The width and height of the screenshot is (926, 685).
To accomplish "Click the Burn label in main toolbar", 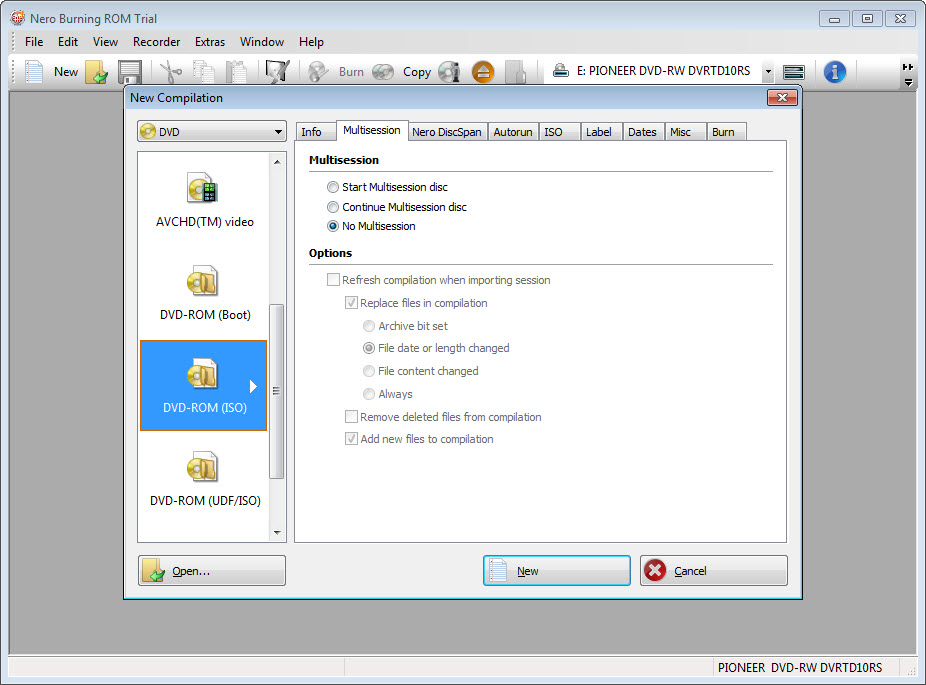I will (x=351, y=72).
